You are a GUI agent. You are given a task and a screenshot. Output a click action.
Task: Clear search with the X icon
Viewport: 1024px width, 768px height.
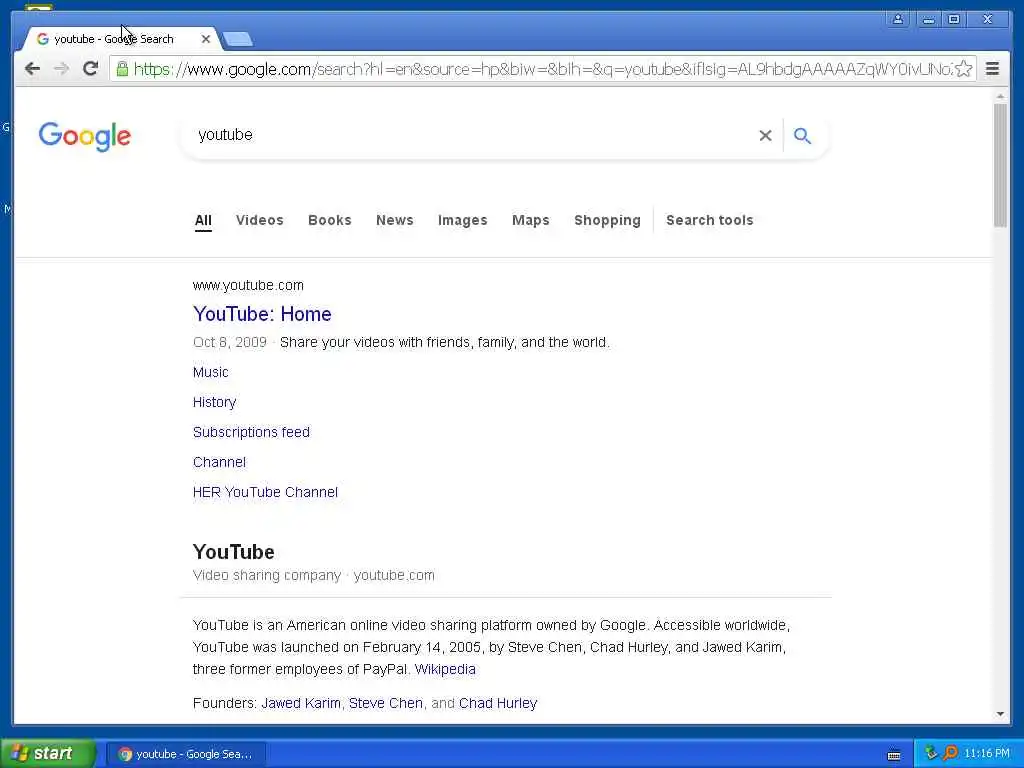[765, 135]
